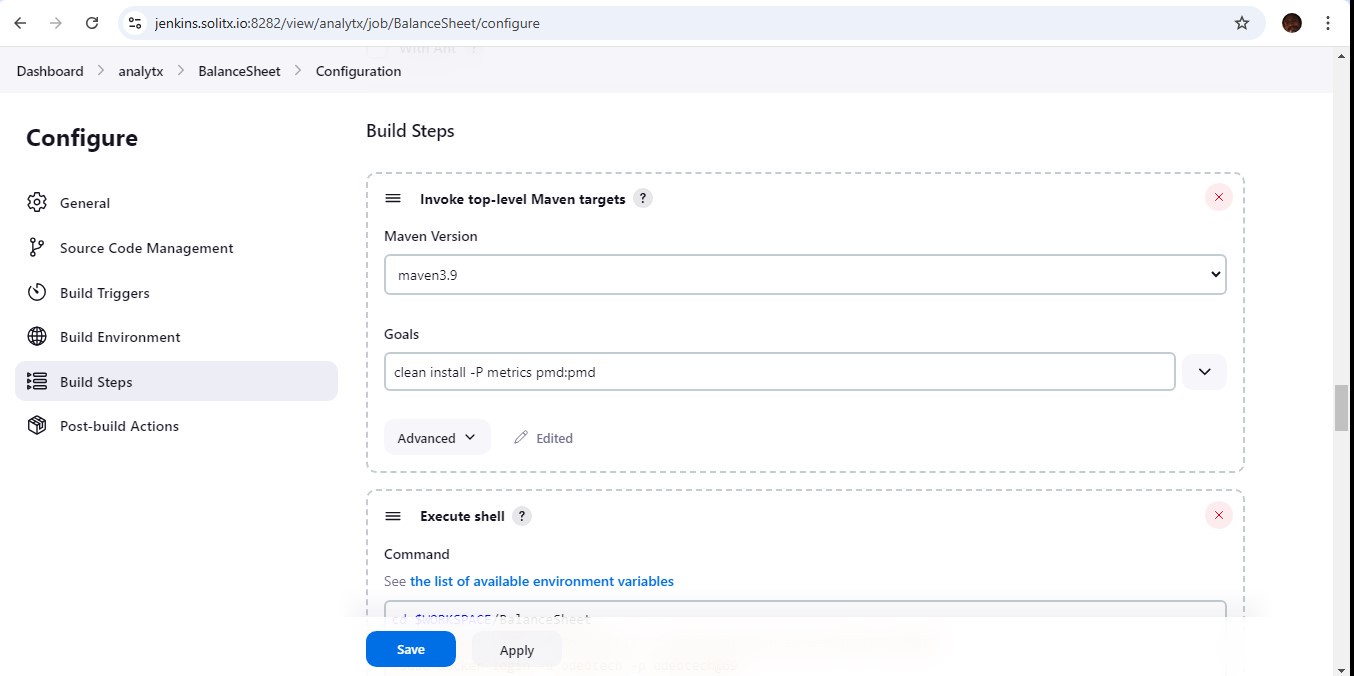Open the Maven Version dropdown
1354x676 pixels.
[x=804, y=274]
